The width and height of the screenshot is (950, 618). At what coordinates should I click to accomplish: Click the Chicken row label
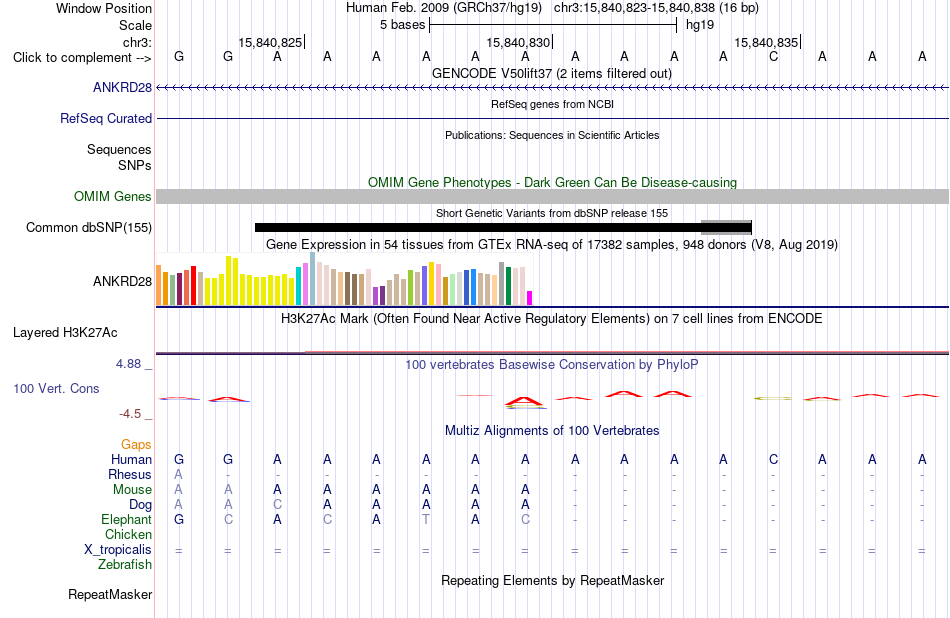(128, 534)
